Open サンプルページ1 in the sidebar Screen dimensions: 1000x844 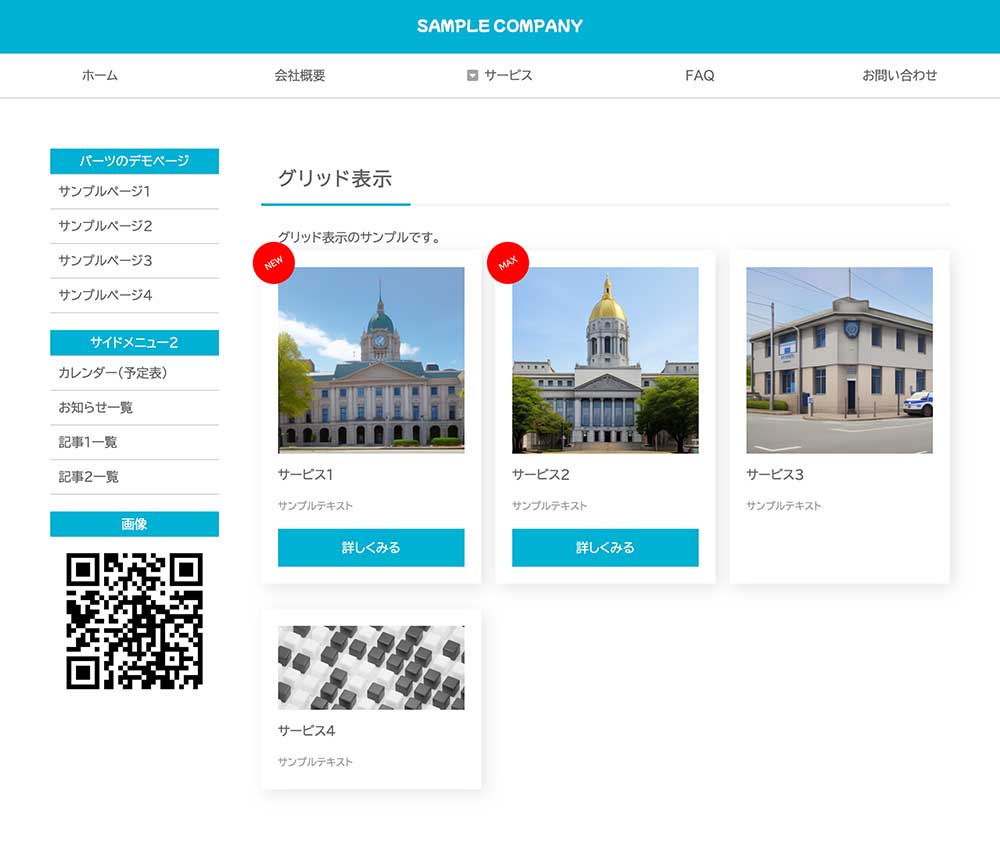tap(135, 191)
